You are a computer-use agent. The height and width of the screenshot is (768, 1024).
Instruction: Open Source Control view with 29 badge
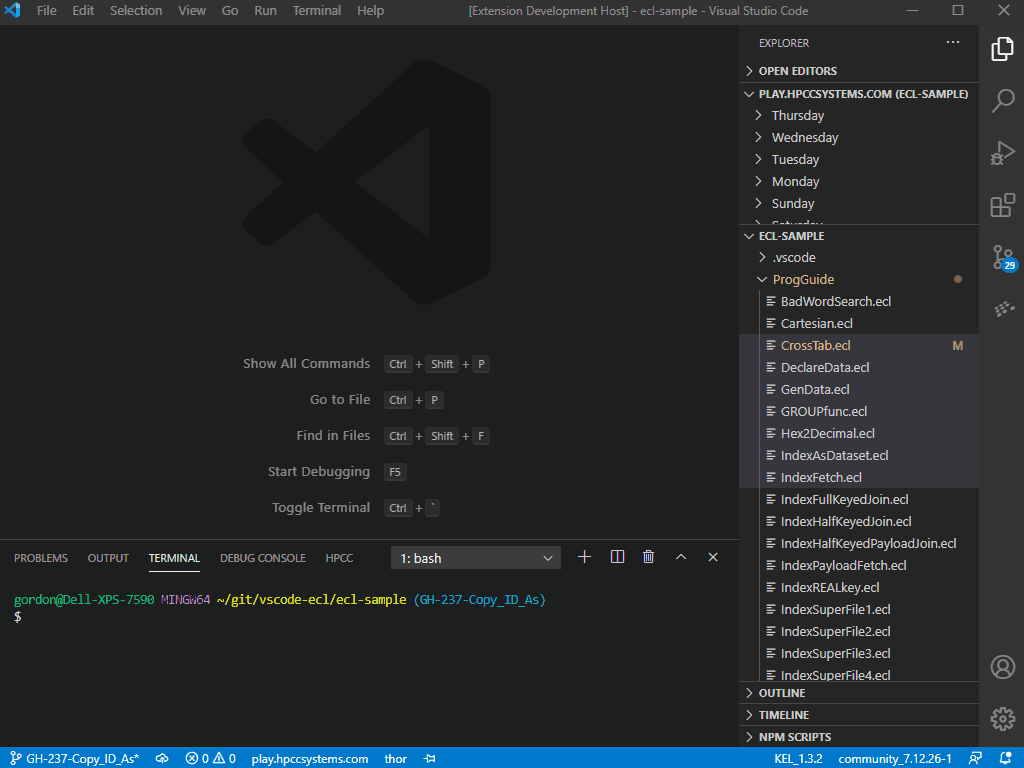(x=1002, y=257)
